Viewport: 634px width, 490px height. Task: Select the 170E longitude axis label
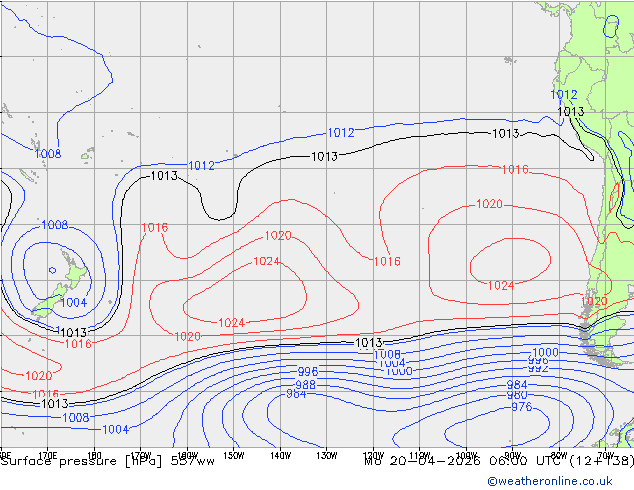click(x=47, y=456)
